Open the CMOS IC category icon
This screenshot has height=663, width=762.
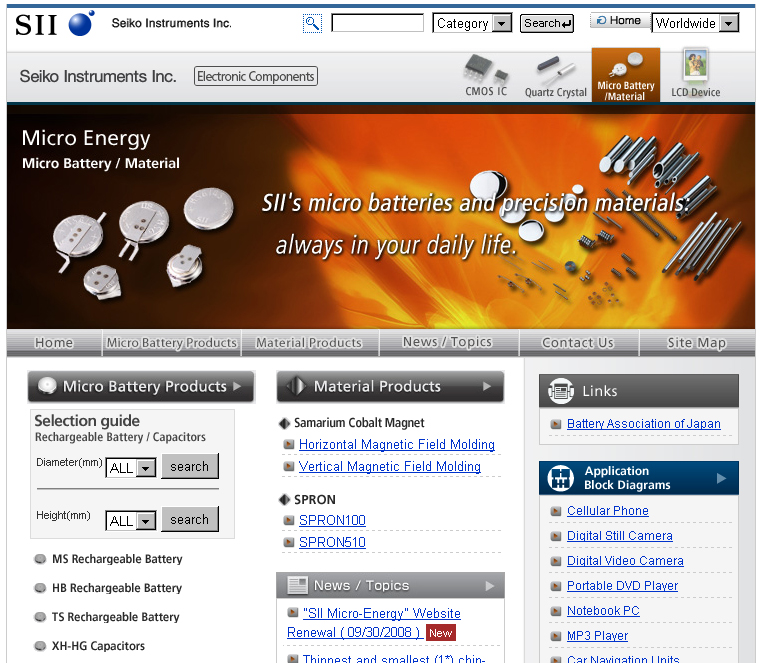point(486,75)
